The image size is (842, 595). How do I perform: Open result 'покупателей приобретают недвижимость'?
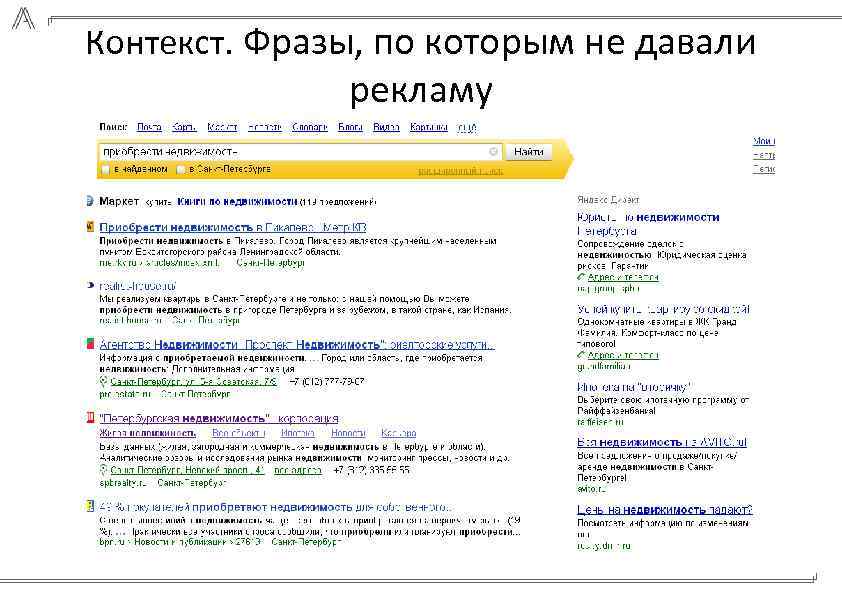pos(275,507)
